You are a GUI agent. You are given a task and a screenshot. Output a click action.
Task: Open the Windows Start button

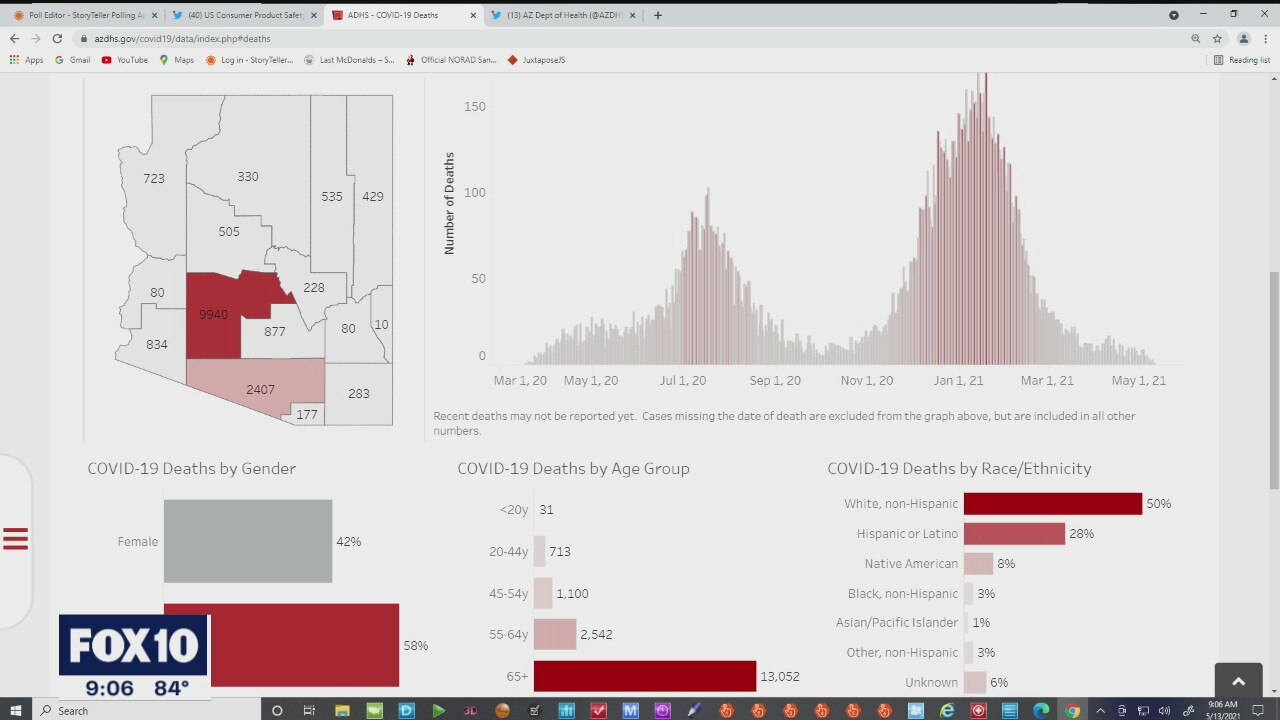click(x=16, y=710)
